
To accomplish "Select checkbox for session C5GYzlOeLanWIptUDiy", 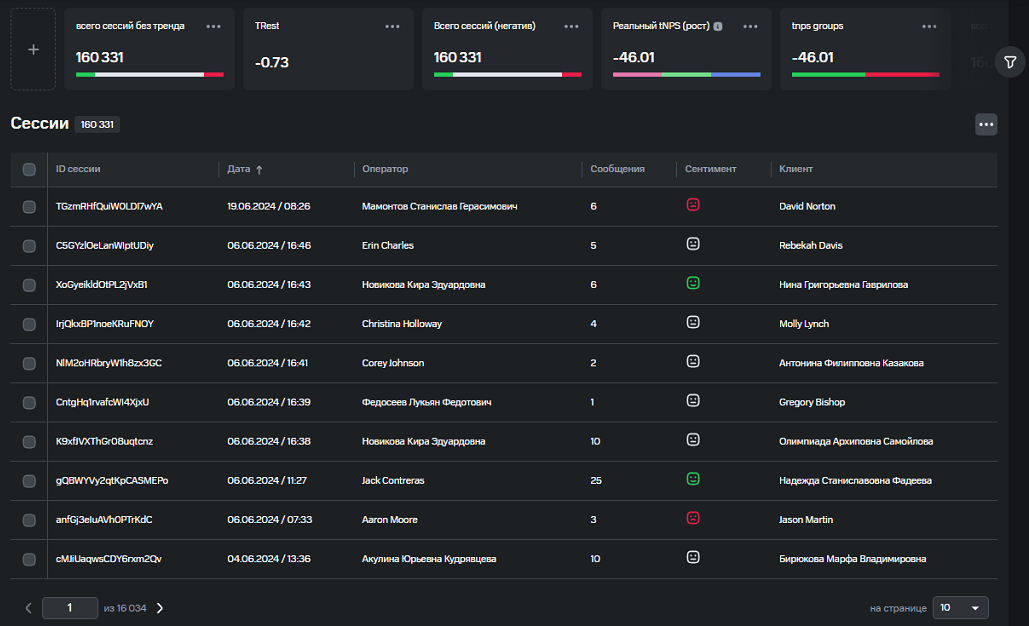I will 29,246.
